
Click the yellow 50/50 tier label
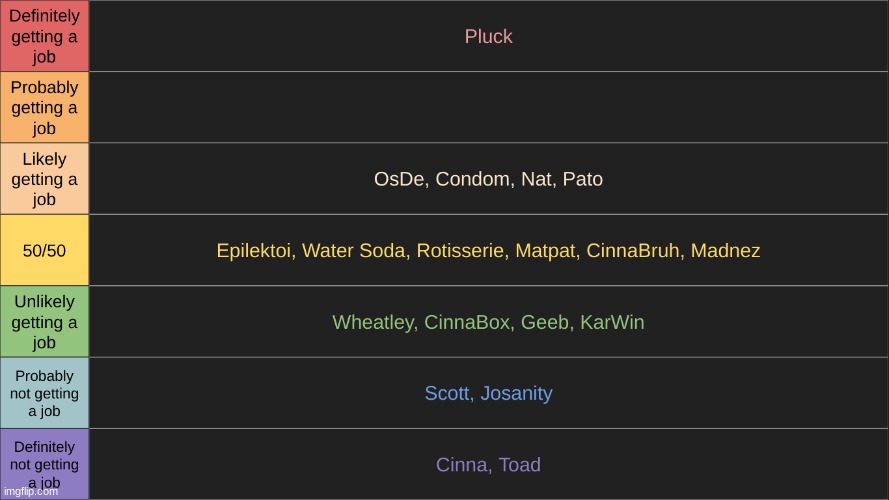[44, 250]
